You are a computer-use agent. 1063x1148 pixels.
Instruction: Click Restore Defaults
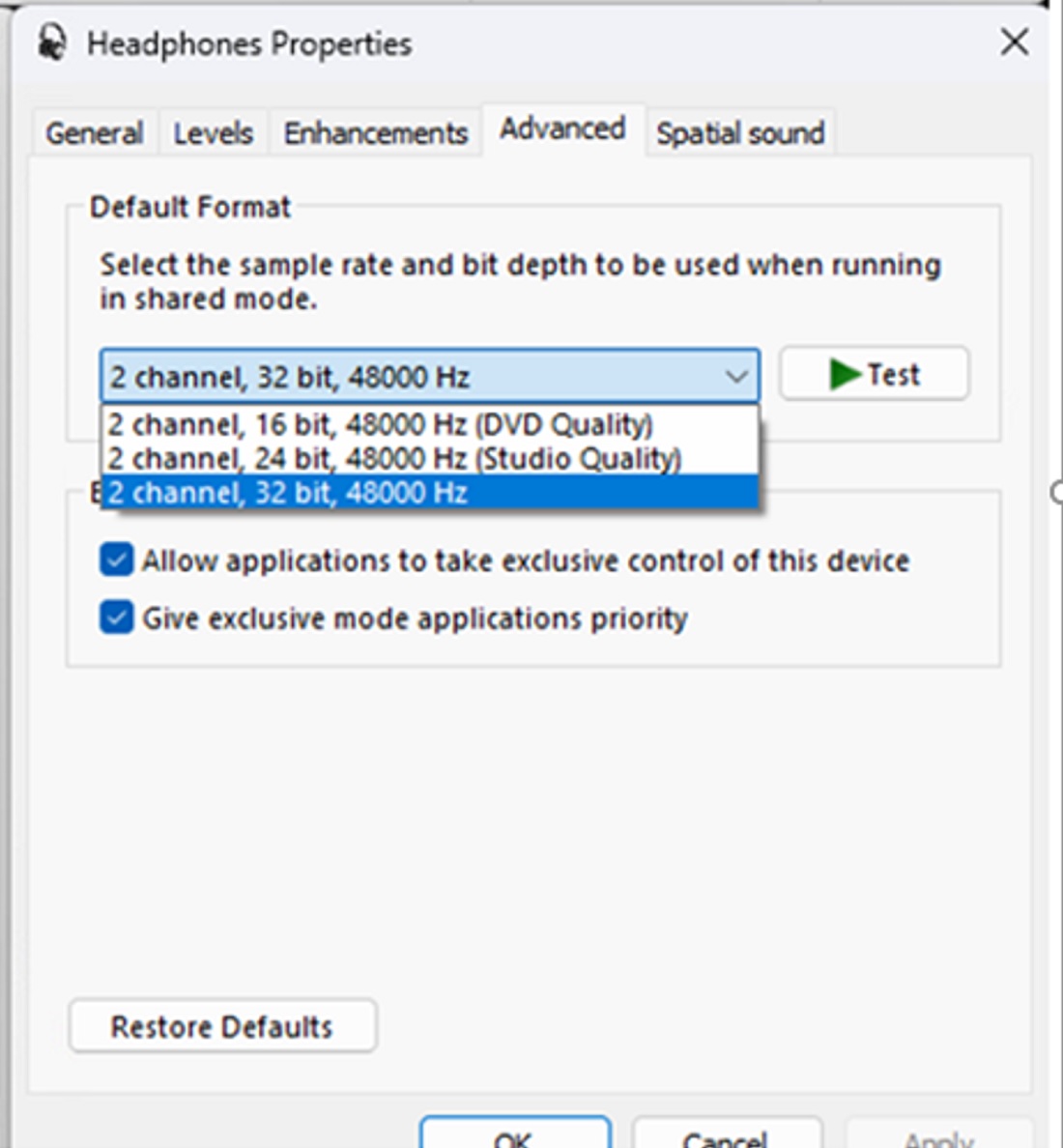221,1026
